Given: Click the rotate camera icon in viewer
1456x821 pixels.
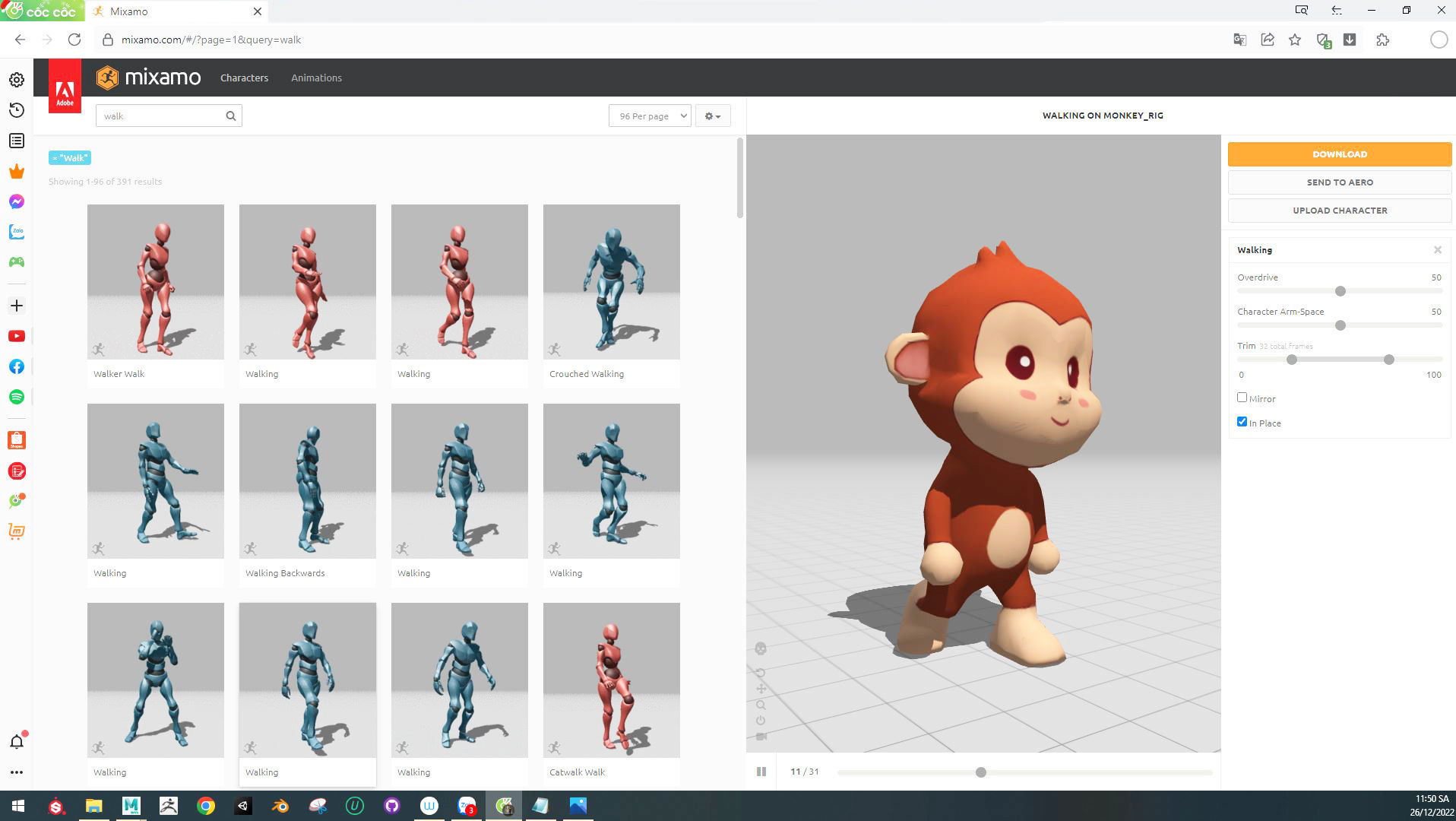Looking at the screenshot, I should pyautogui.click(x=761, y=673).
